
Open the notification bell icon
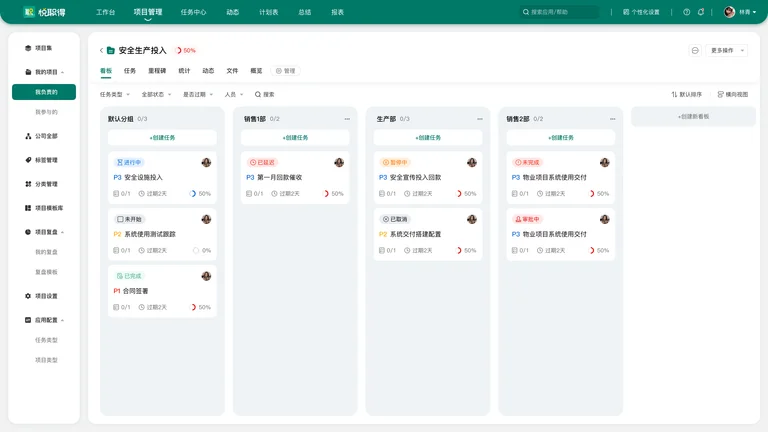point(701,12)
